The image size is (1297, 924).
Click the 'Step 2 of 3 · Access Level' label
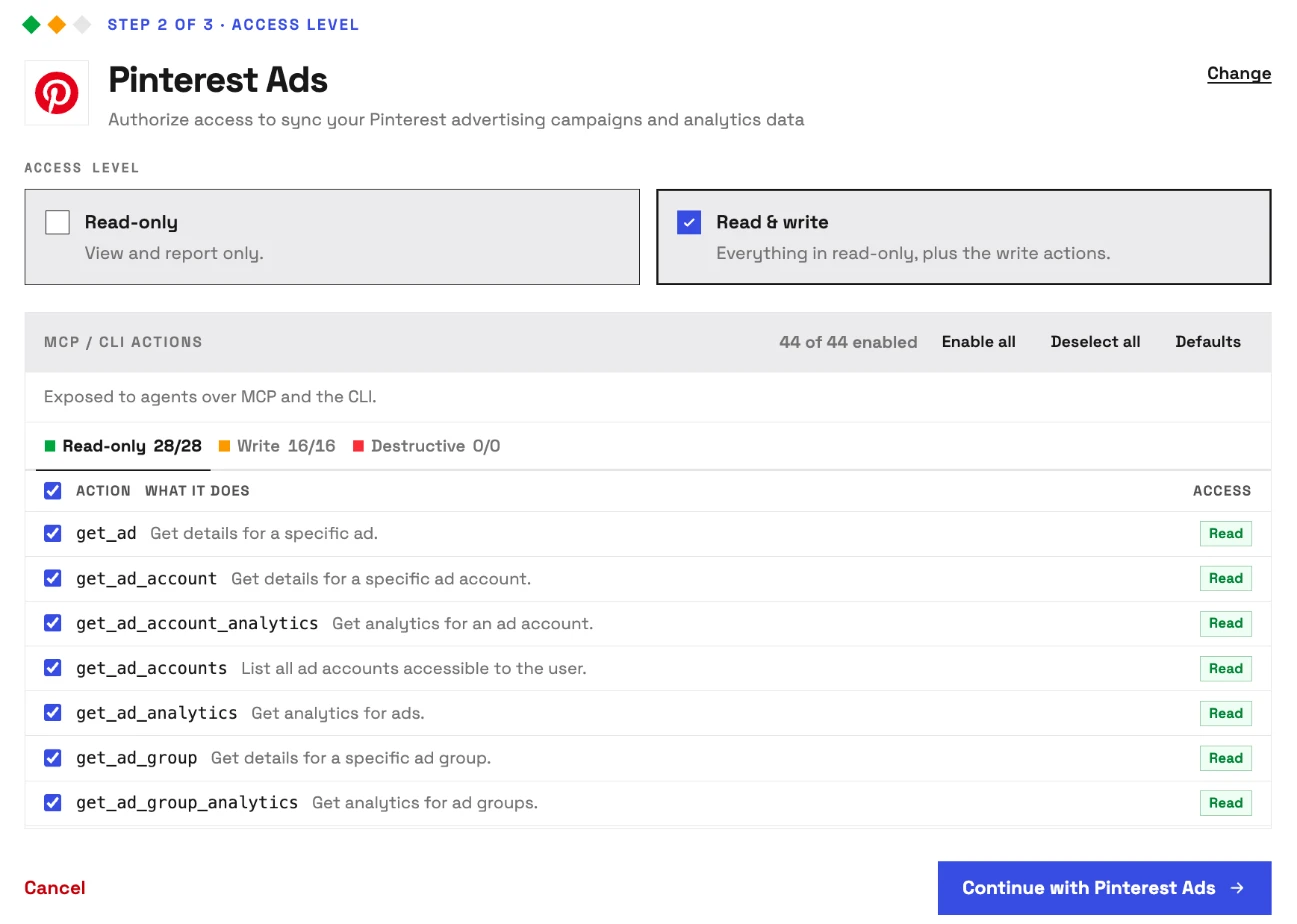233,25
